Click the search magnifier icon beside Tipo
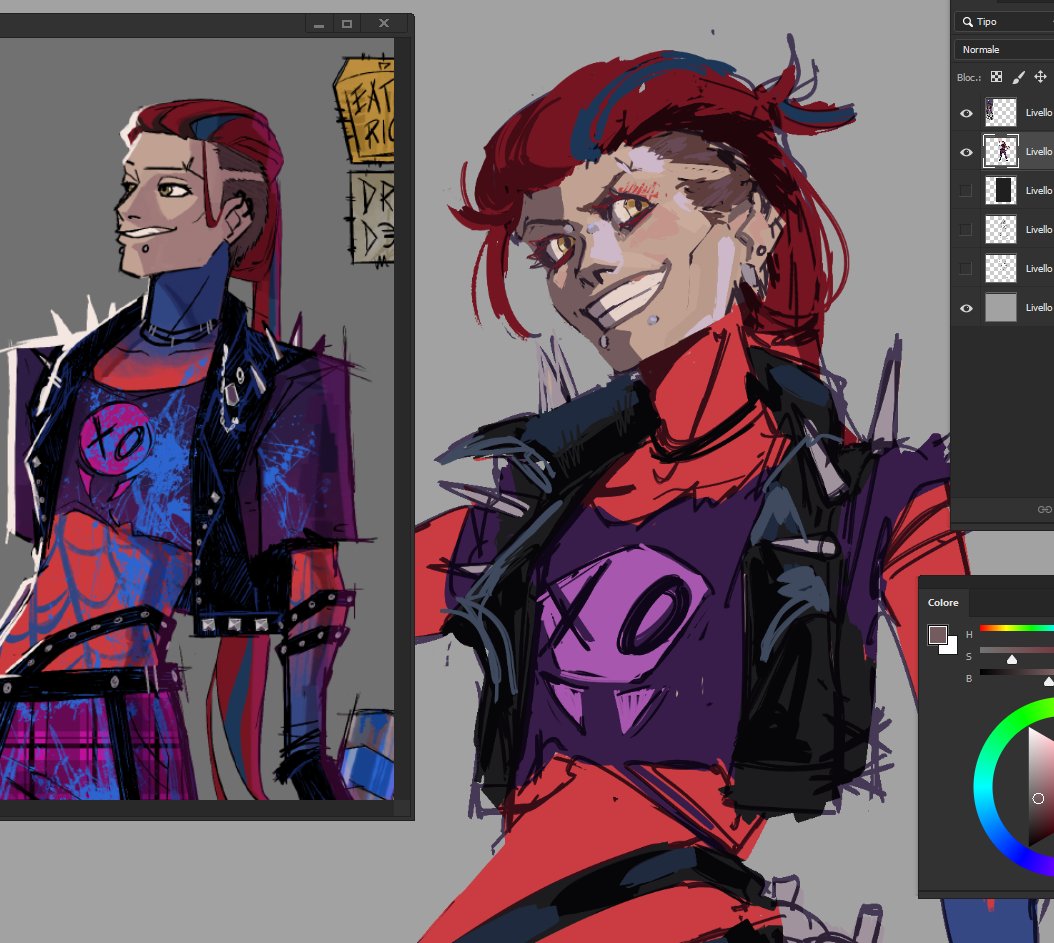The height and width of the screenshot is (943, 1054). click(967, 22)
